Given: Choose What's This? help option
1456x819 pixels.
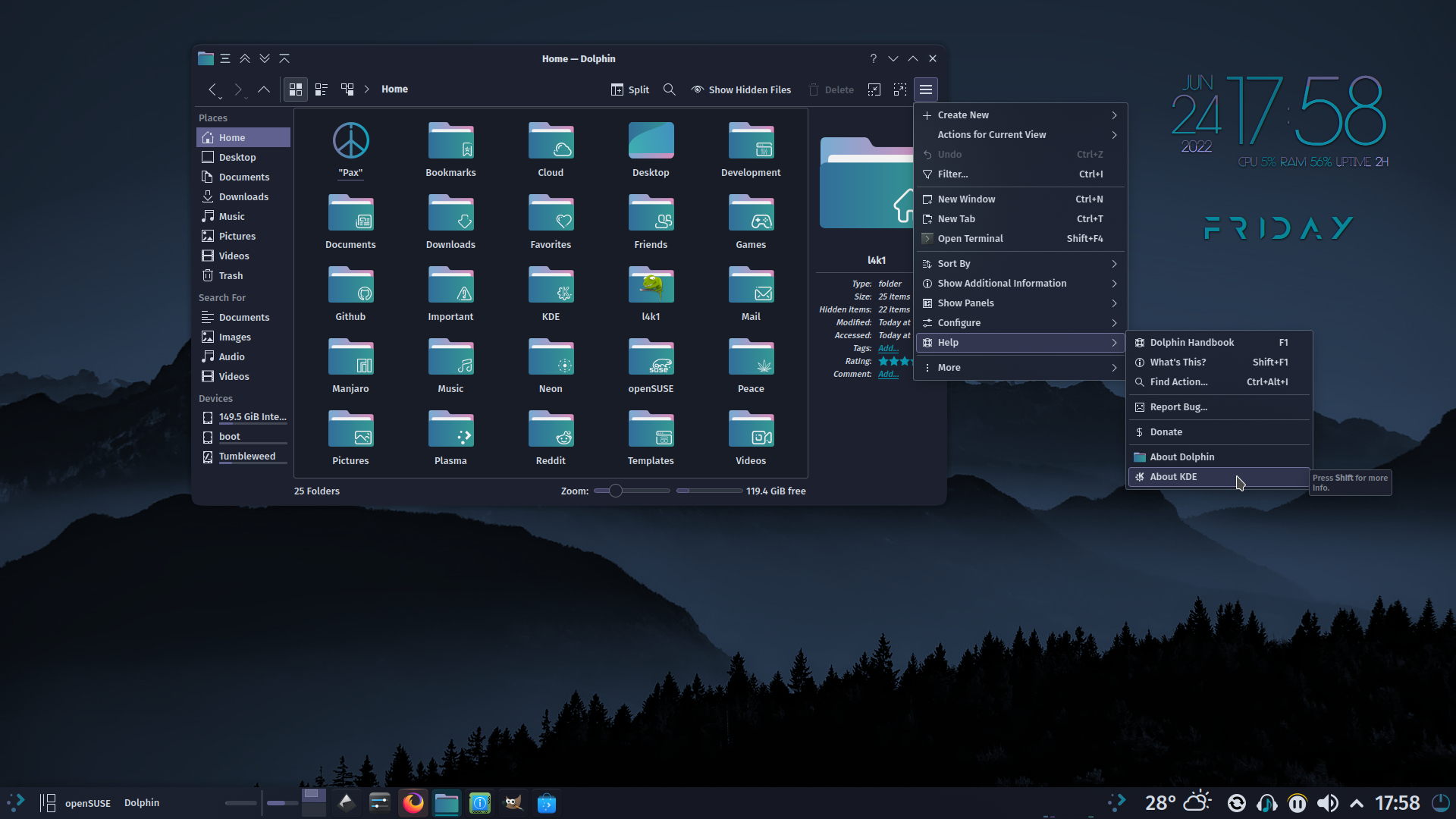Looking at the screenshot, I should click(1219, 362).
